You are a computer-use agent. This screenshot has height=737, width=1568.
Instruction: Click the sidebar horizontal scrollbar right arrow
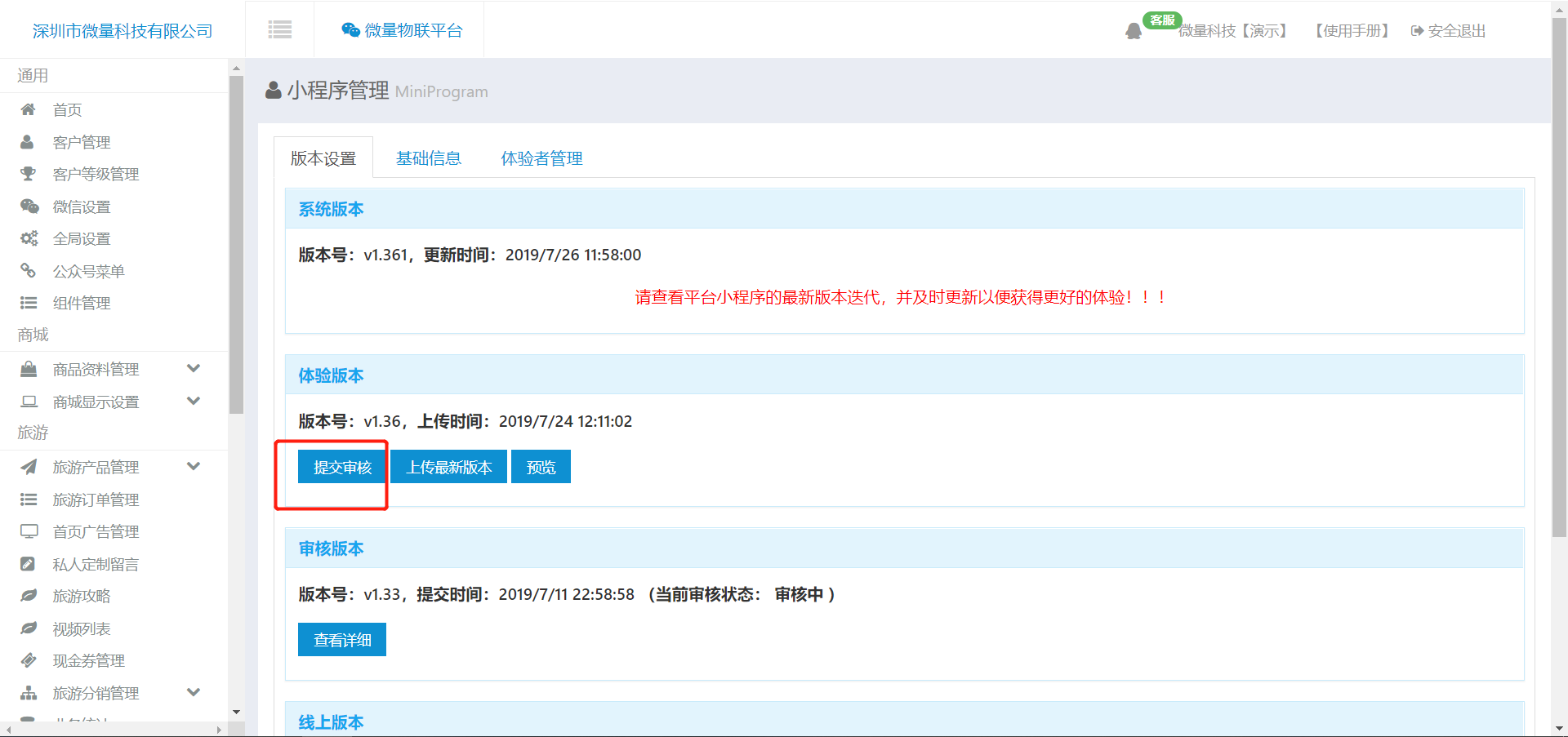tap(219, 730)
